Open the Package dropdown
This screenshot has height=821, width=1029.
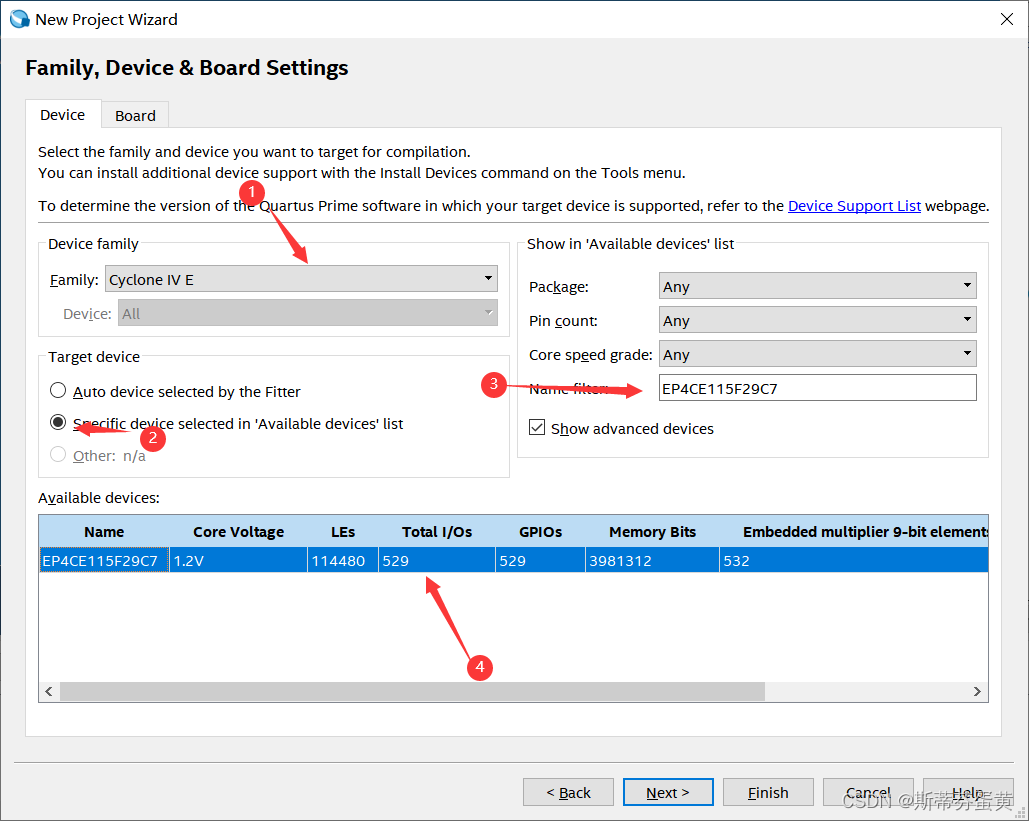pyautogui.click(x=818, y=286)
